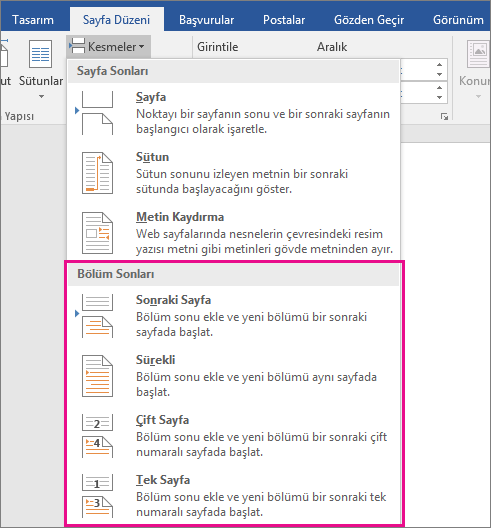Image resolution: width=491 pixels, height=528 pixels.
Task: Open the Görünüm tab
Action: [x=458, y=20]
